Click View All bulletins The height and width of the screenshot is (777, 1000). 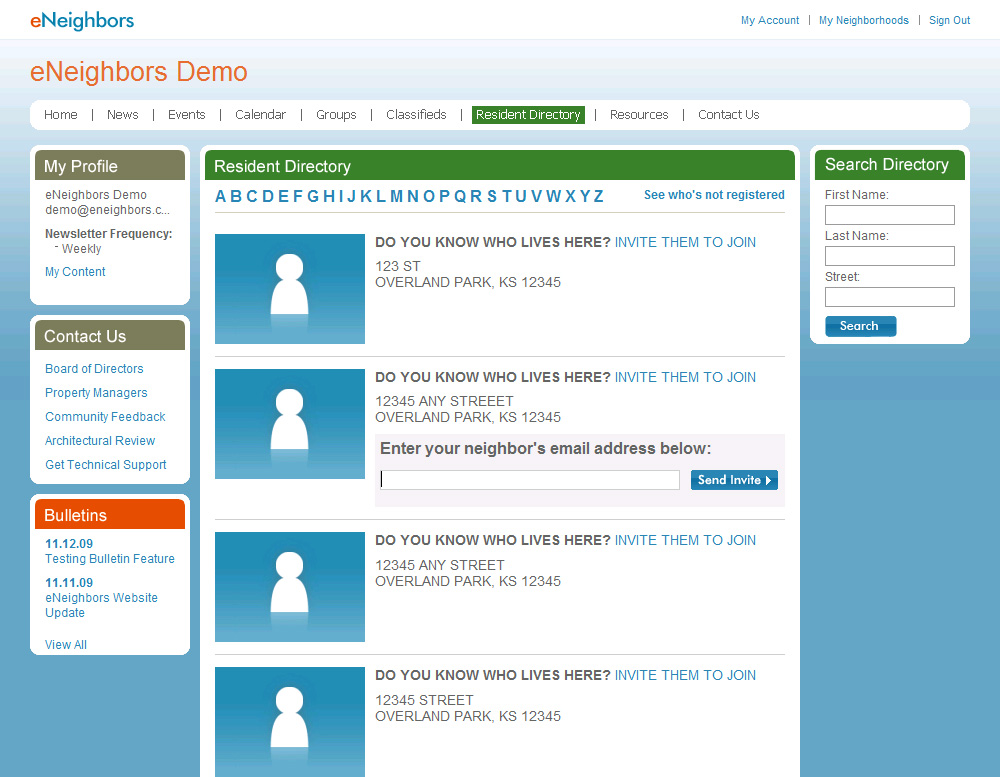pos(66,645)
